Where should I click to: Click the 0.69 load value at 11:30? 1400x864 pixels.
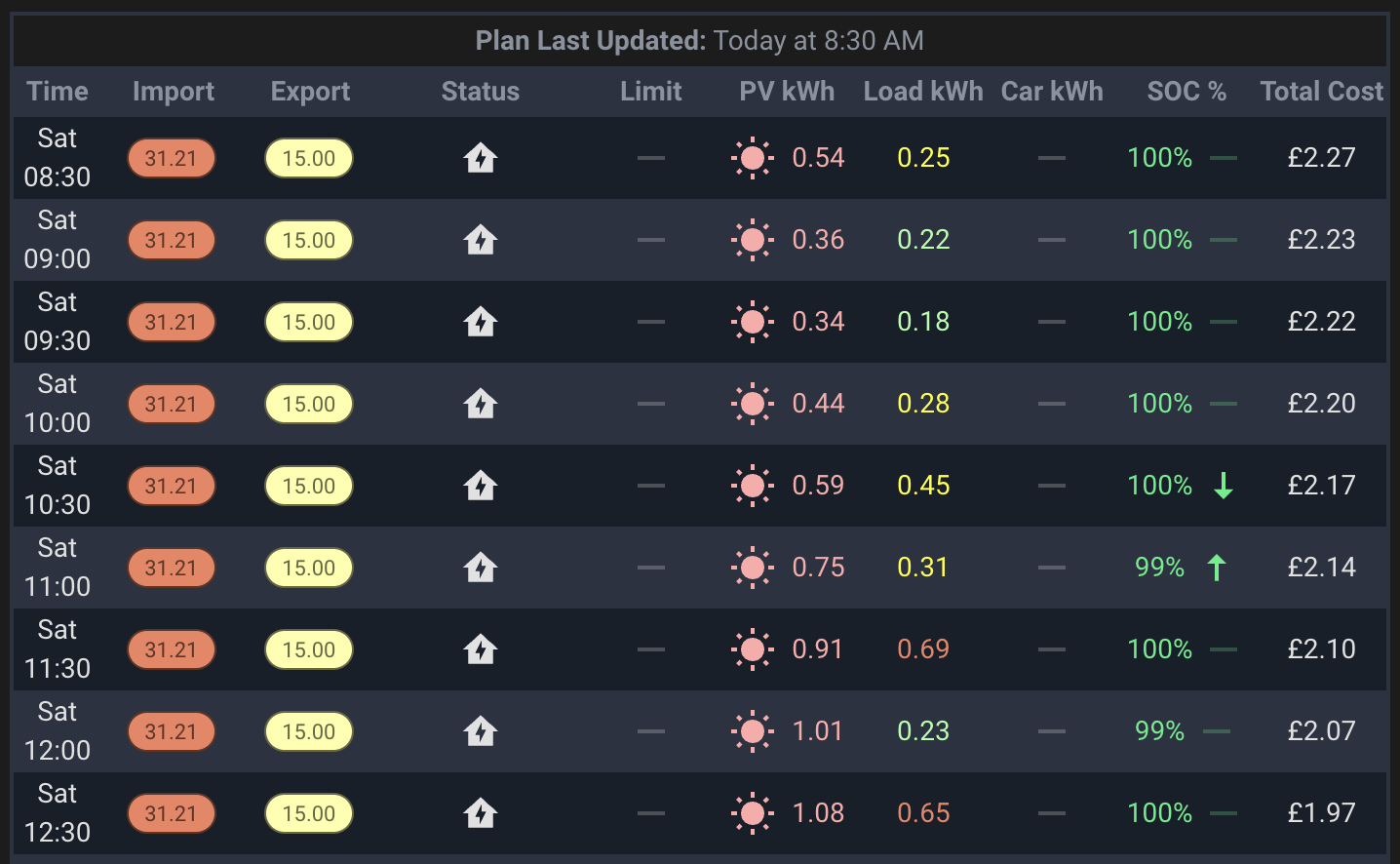pyautogui.click(x=923, y=649)
